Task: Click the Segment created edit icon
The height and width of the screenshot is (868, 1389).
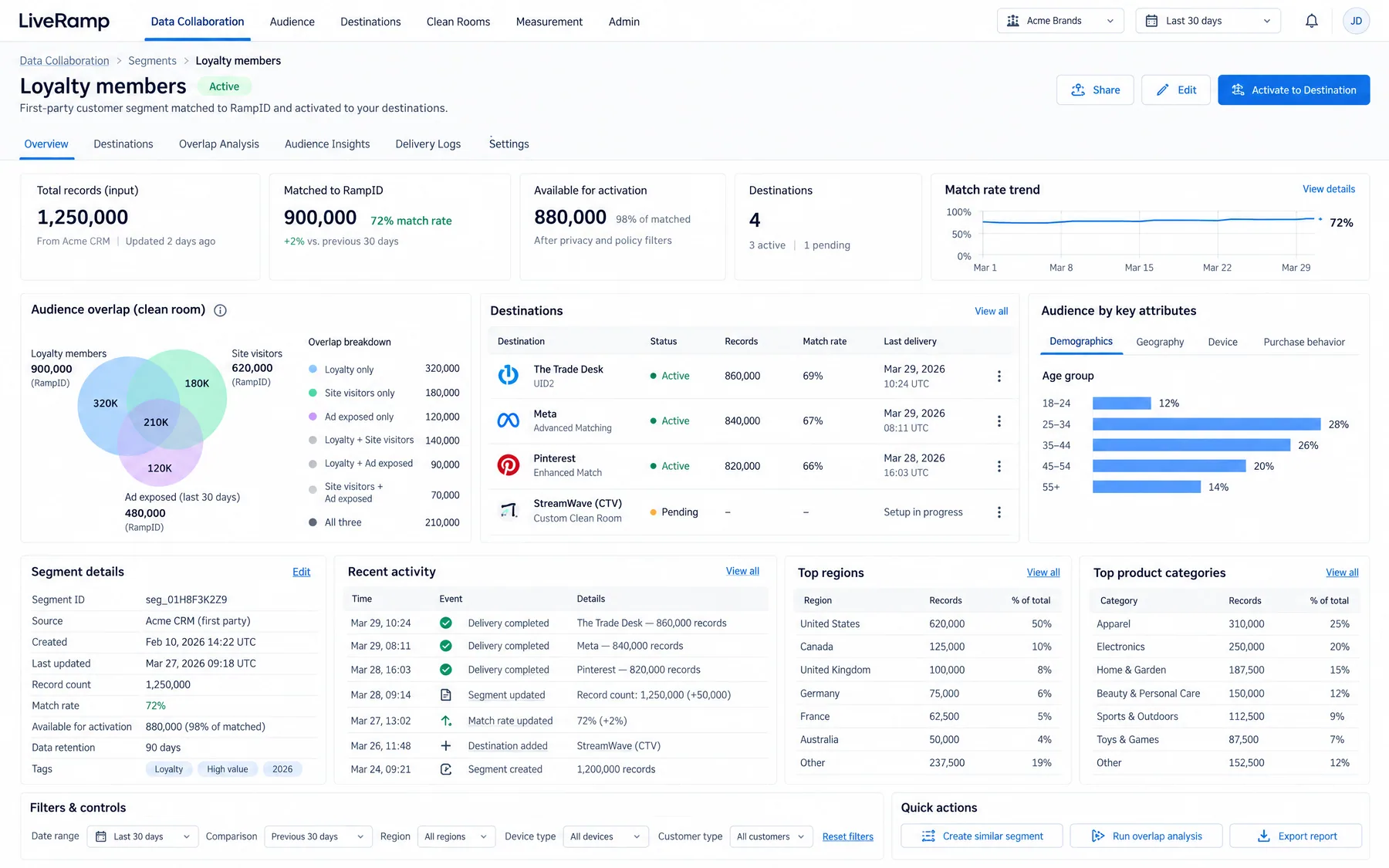Action: pos(445,769)
